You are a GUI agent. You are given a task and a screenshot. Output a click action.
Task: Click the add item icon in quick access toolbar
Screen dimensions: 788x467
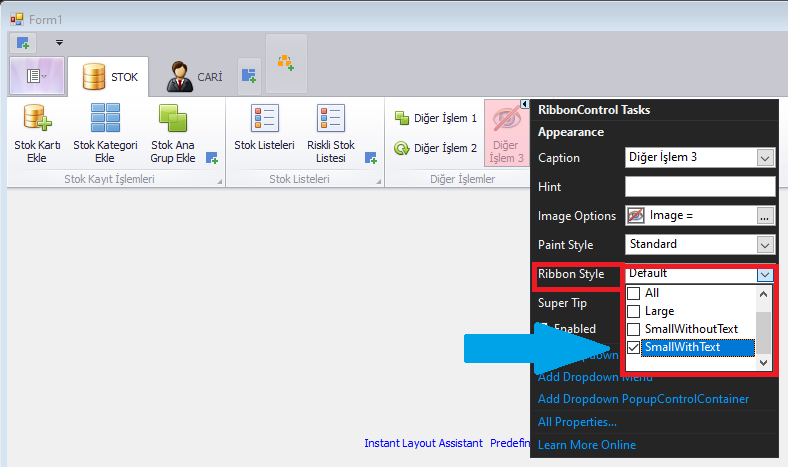click(x=23, y=43)
